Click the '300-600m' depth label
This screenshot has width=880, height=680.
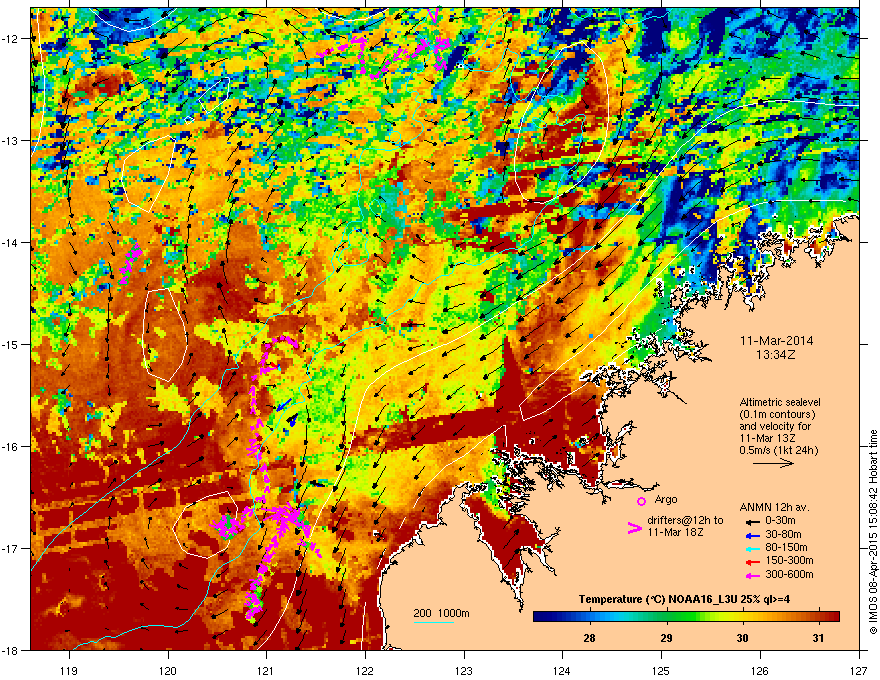tap(789, 574)
